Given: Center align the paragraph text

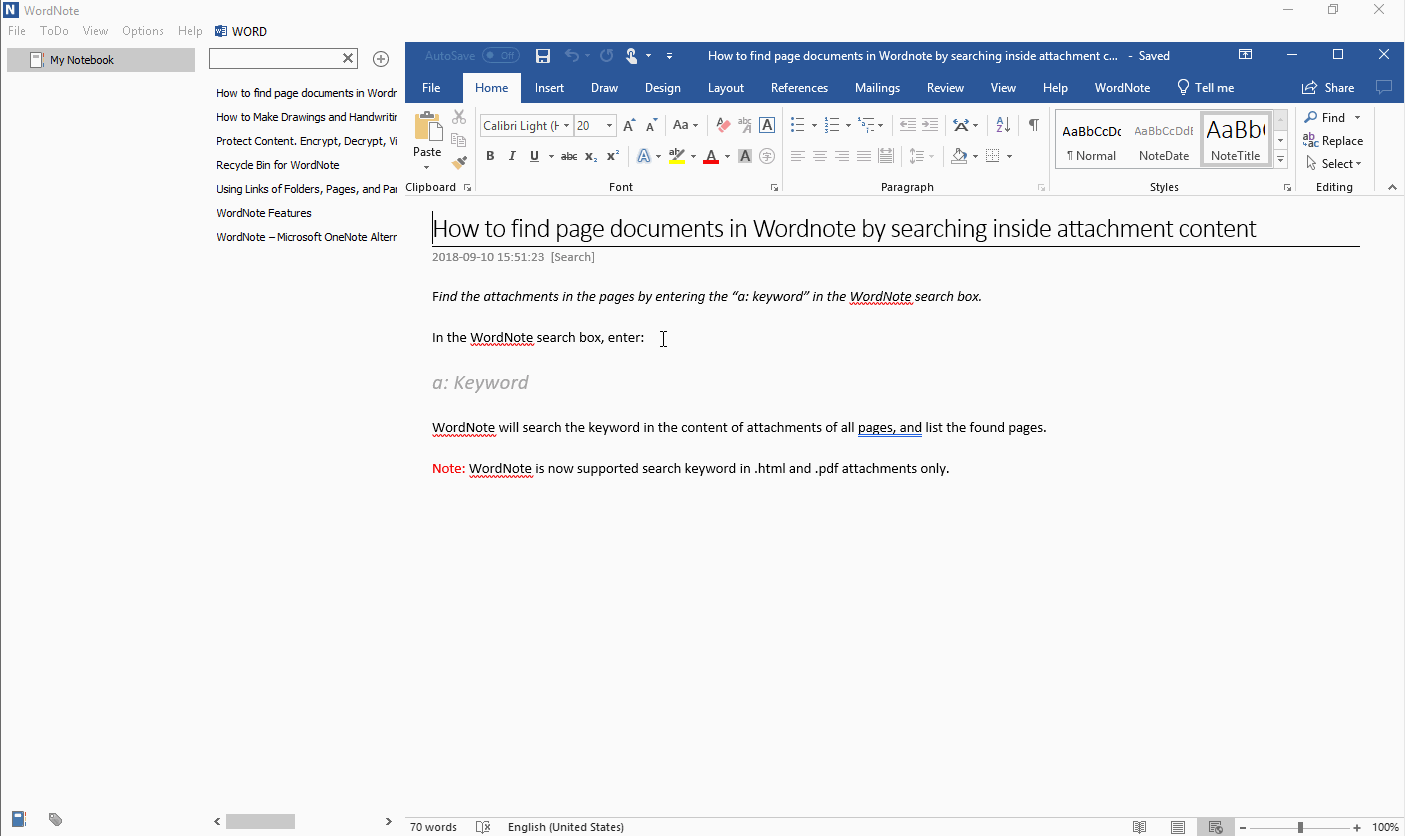Looking at the screenshot, I should pyautogui.click(x=819, y=156).
